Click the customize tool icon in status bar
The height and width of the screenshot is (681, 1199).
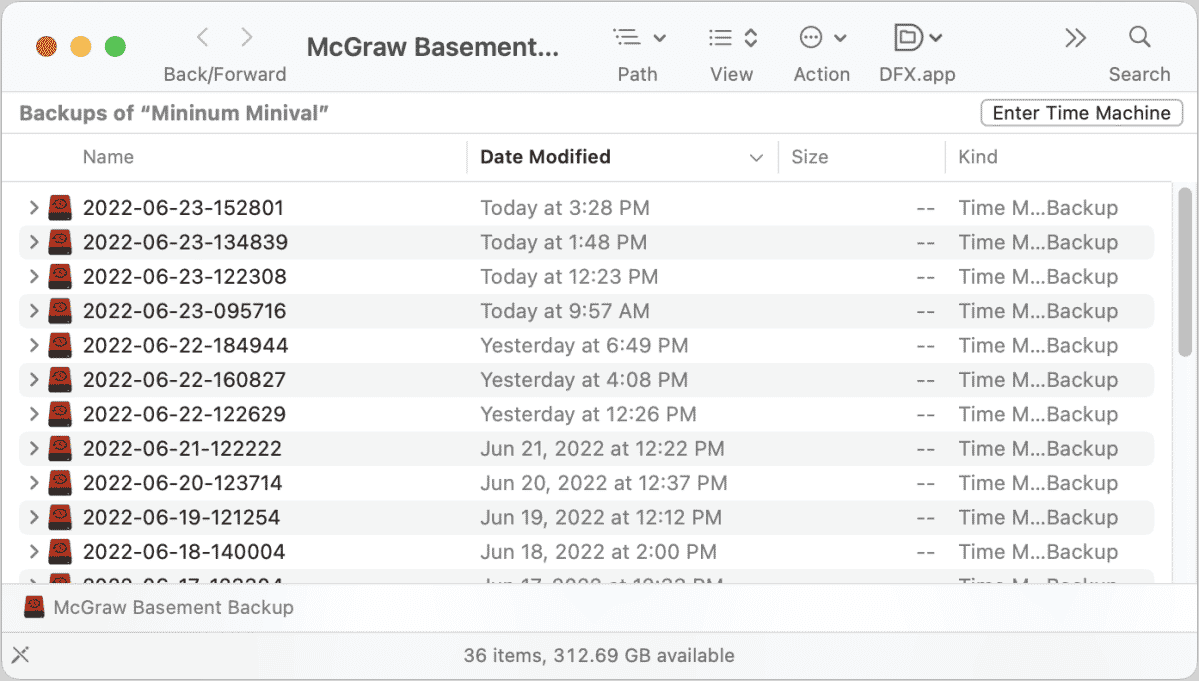(21, 655)
